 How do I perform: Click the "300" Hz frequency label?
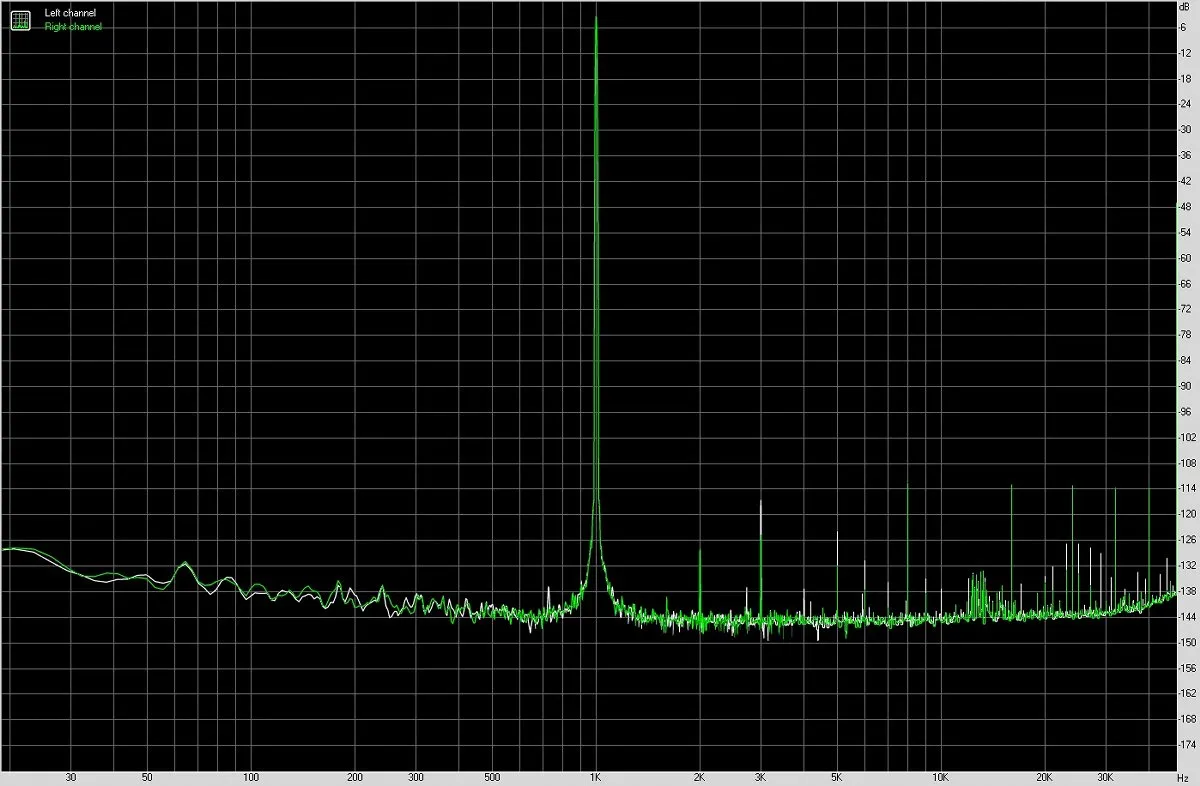[x=415, y=777]
